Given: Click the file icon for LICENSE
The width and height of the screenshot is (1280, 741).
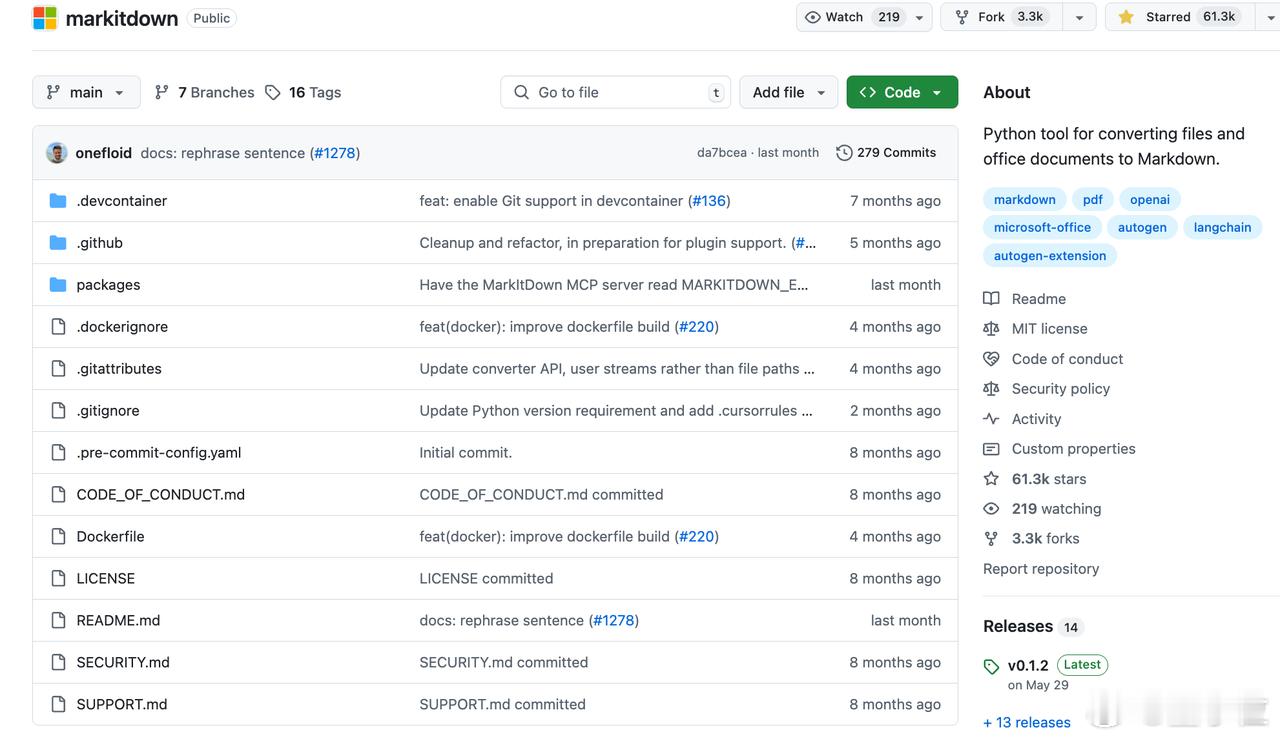Looking at the screenshot, I should click(58, 579).
